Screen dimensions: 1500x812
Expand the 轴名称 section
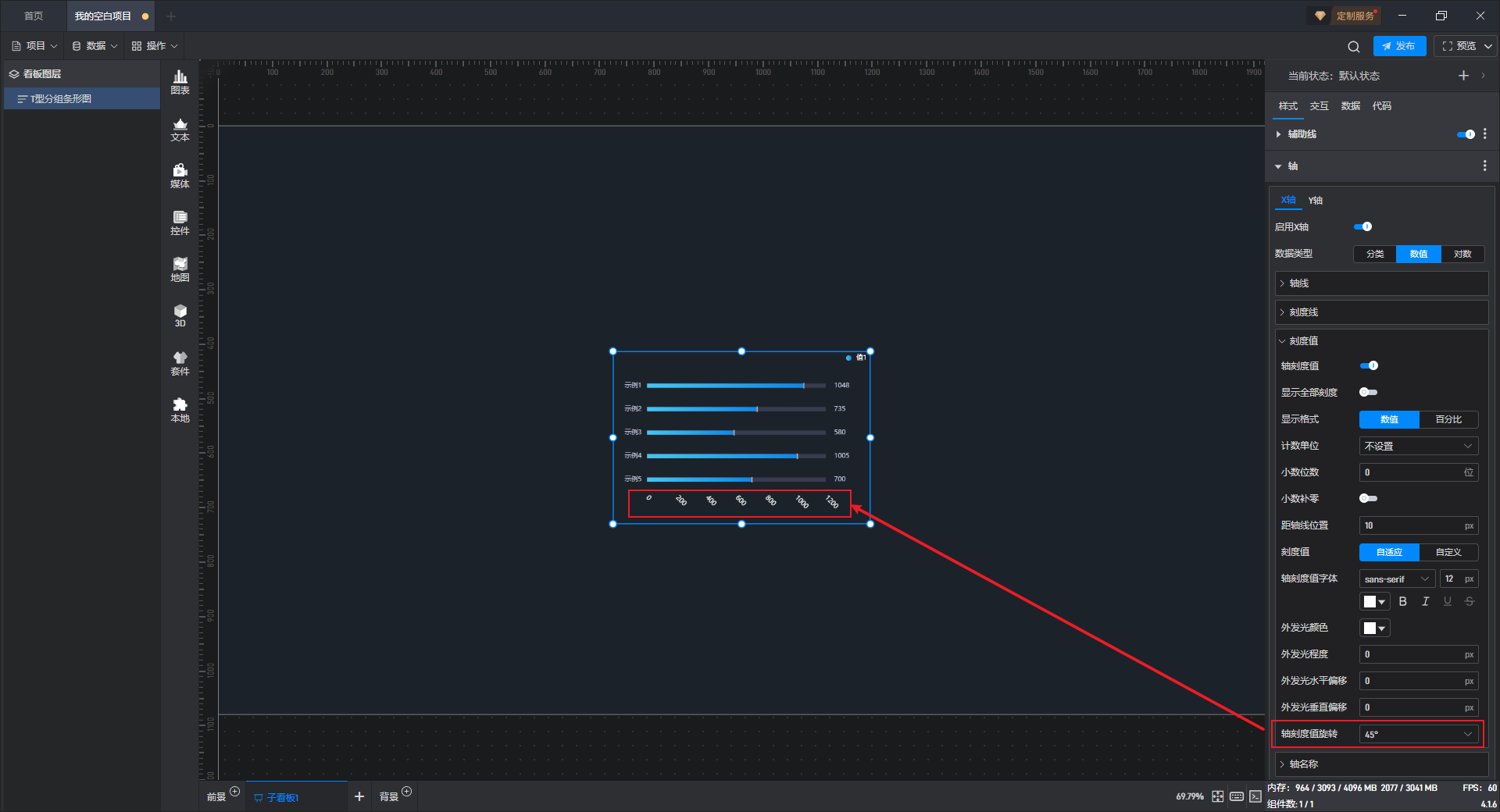[x=1381, y=764]
